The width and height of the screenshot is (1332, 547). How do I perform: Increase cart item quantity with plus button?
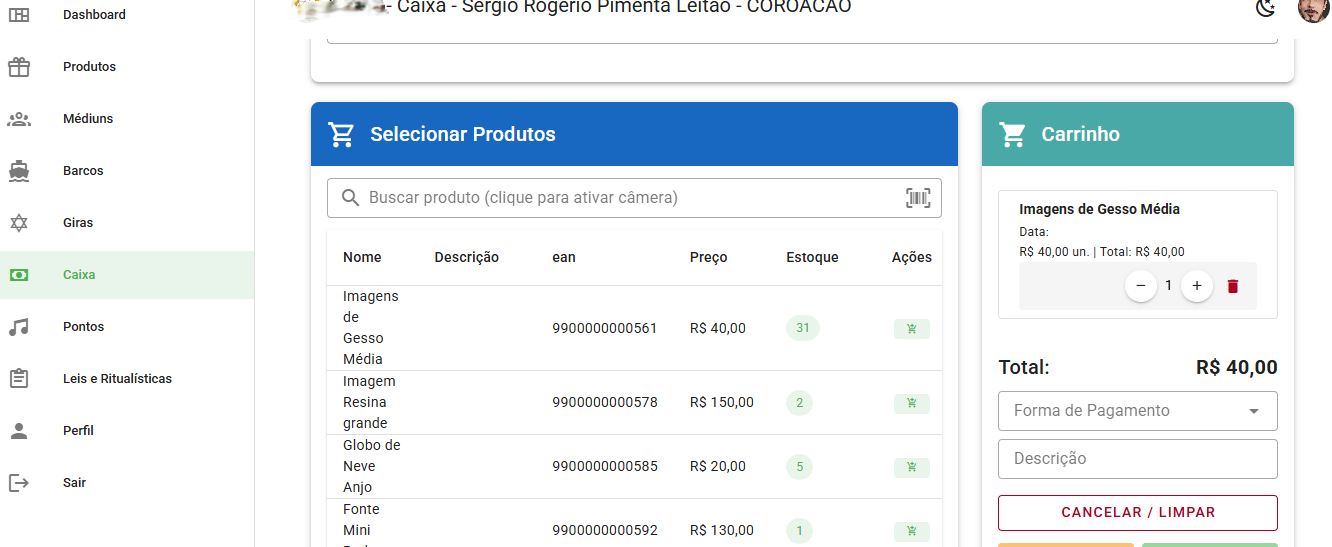click(1197, 286)
